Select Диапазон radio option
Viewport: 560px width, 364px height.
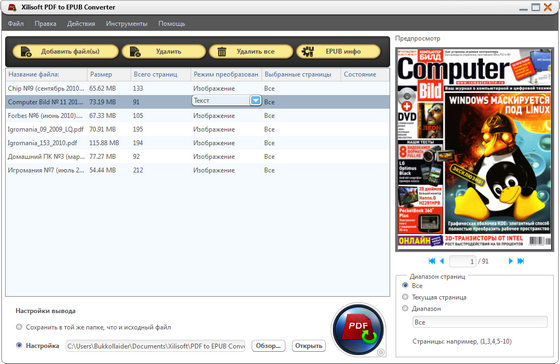pos(405,308)
